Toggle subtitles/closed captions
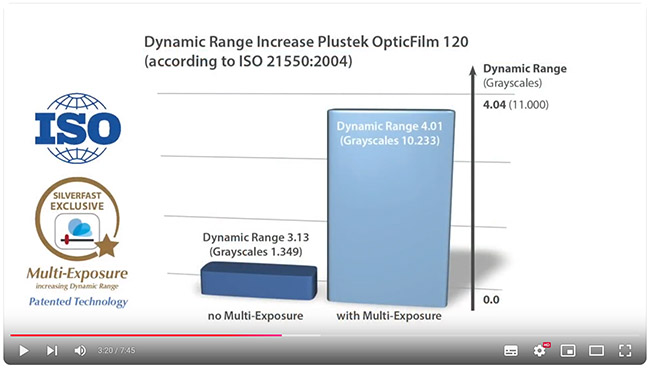The height and width of the screenshot is (368, 650). (x=511, y=351)
